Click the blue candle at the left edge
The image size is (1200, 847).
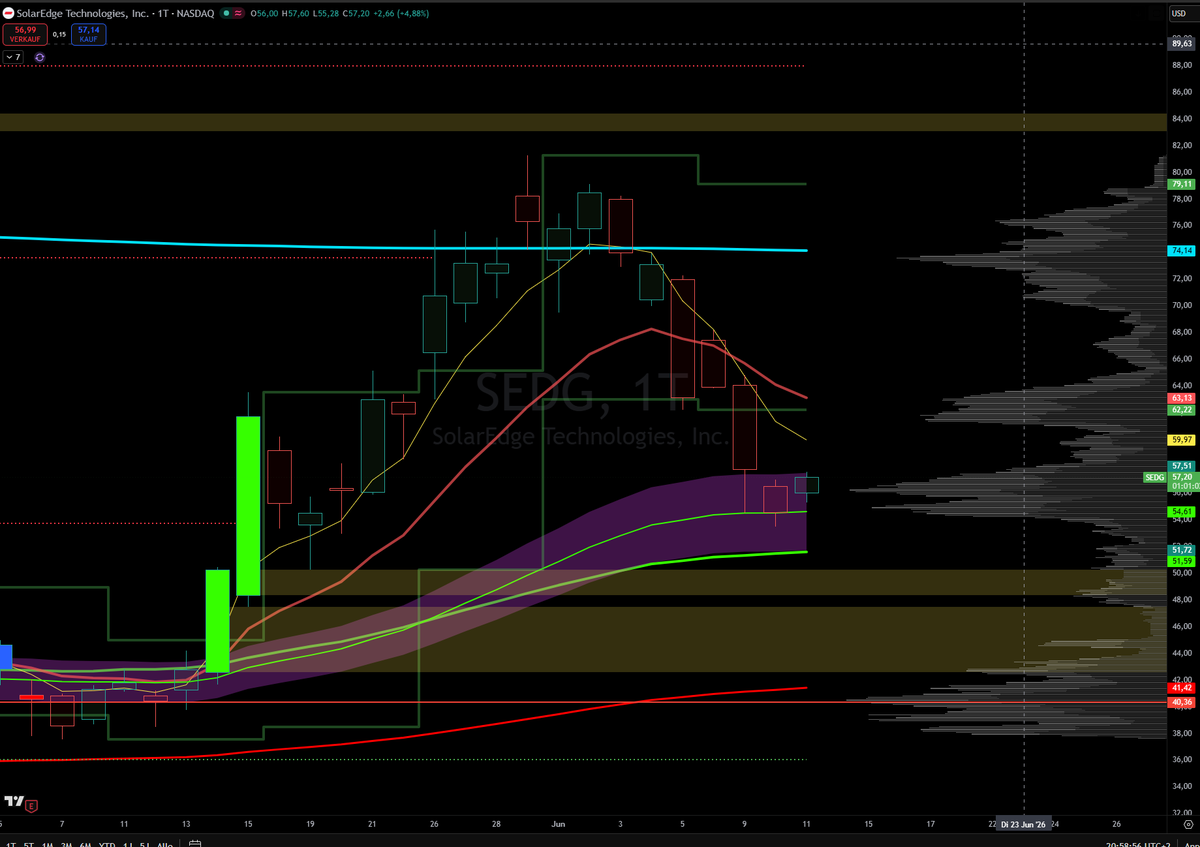click(5, 657)
